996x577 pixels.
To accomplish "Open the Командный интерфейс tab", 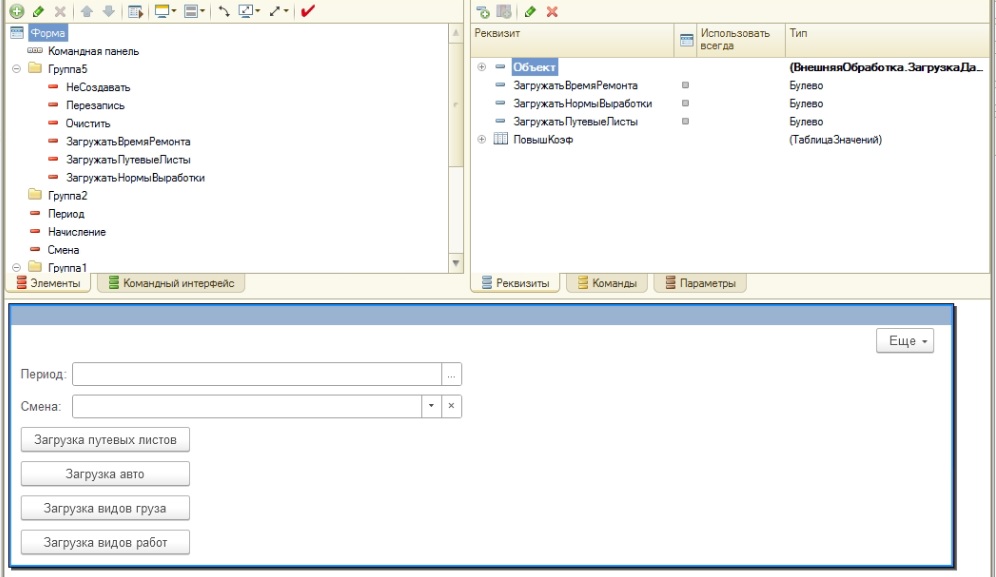I will (x=171, y=283).
